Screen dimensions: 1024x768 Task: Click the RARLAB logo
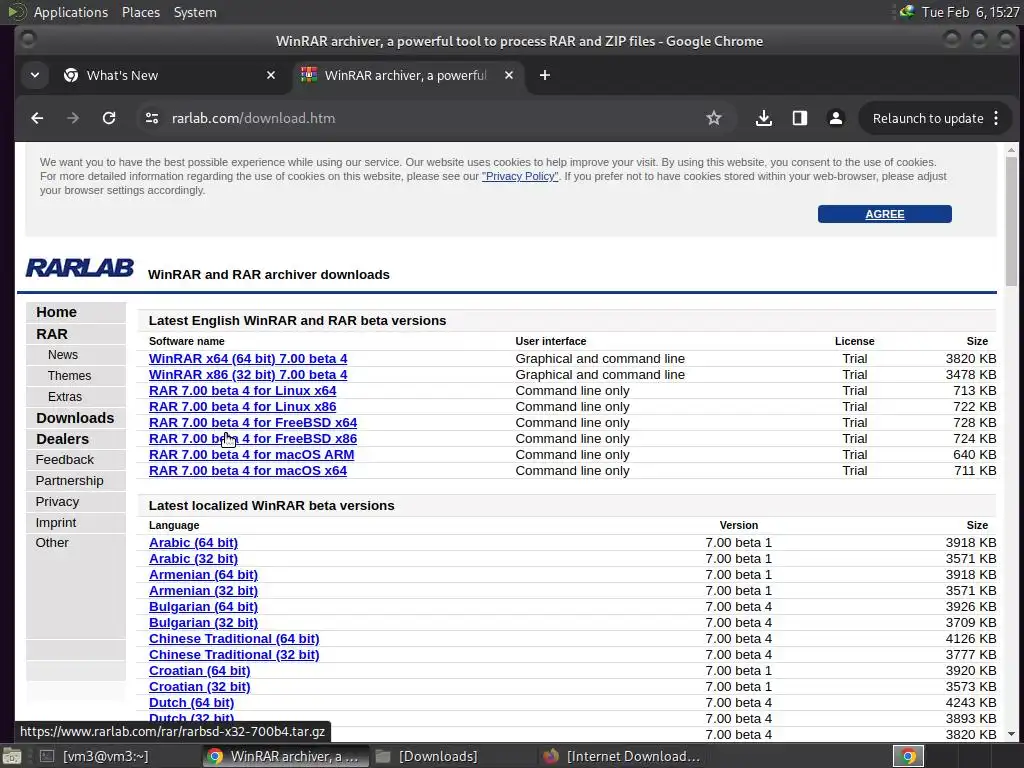(80, 268)
